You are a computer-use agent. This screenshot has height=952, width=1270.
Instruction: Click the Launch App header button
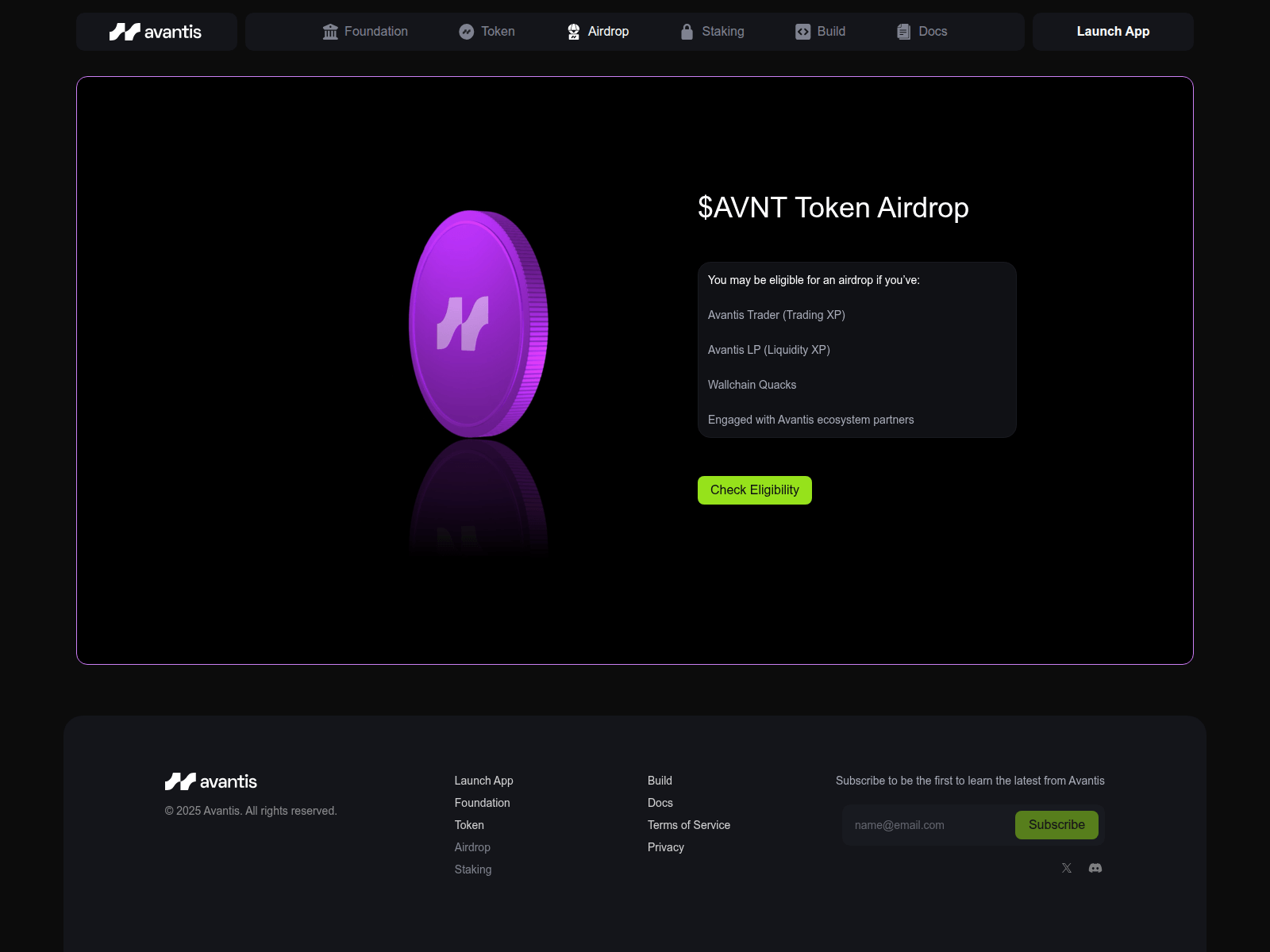(x=1113, y=32)
